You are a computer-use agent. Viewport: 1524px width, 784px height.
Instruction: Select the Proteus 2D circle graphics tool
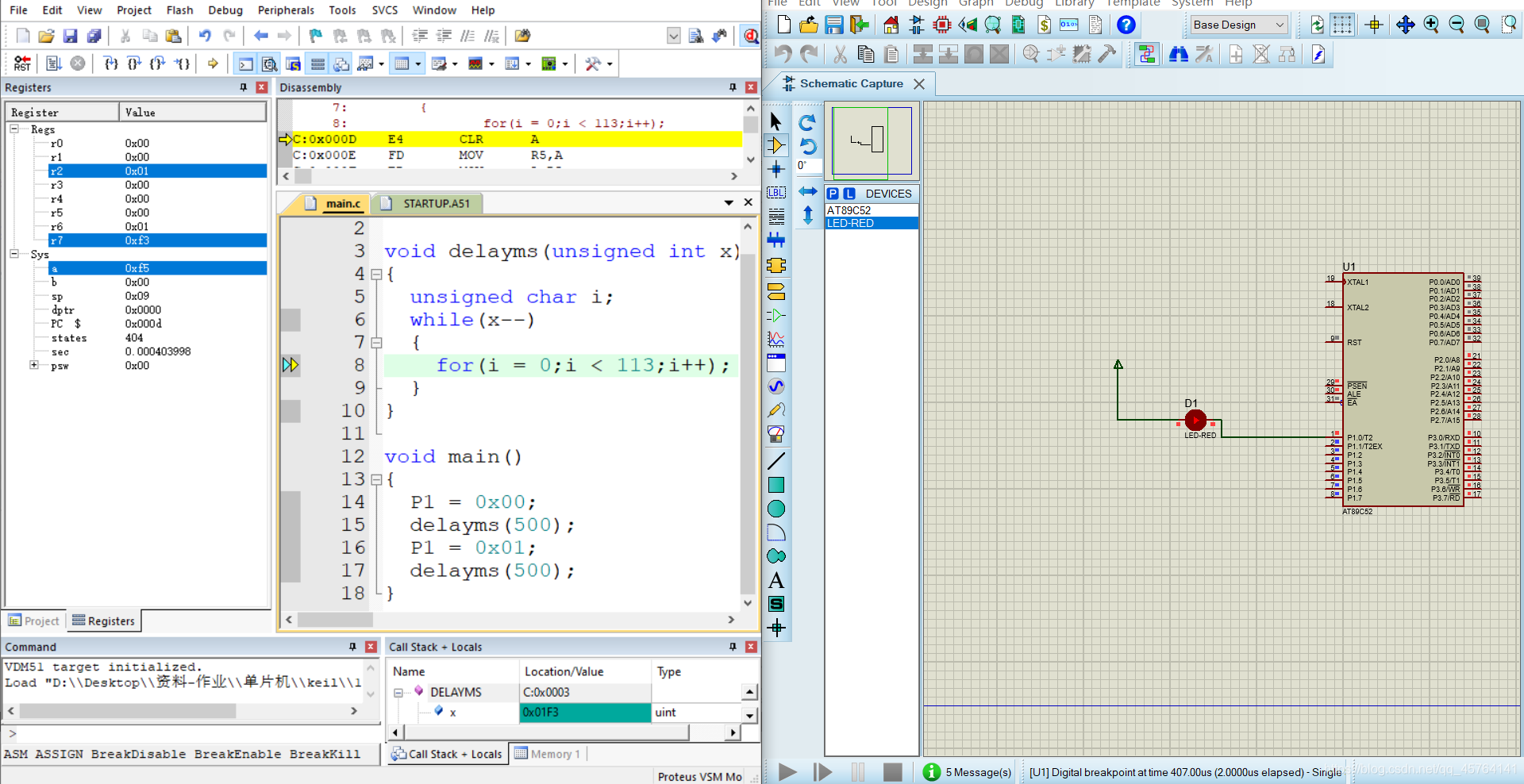[776, 509]
